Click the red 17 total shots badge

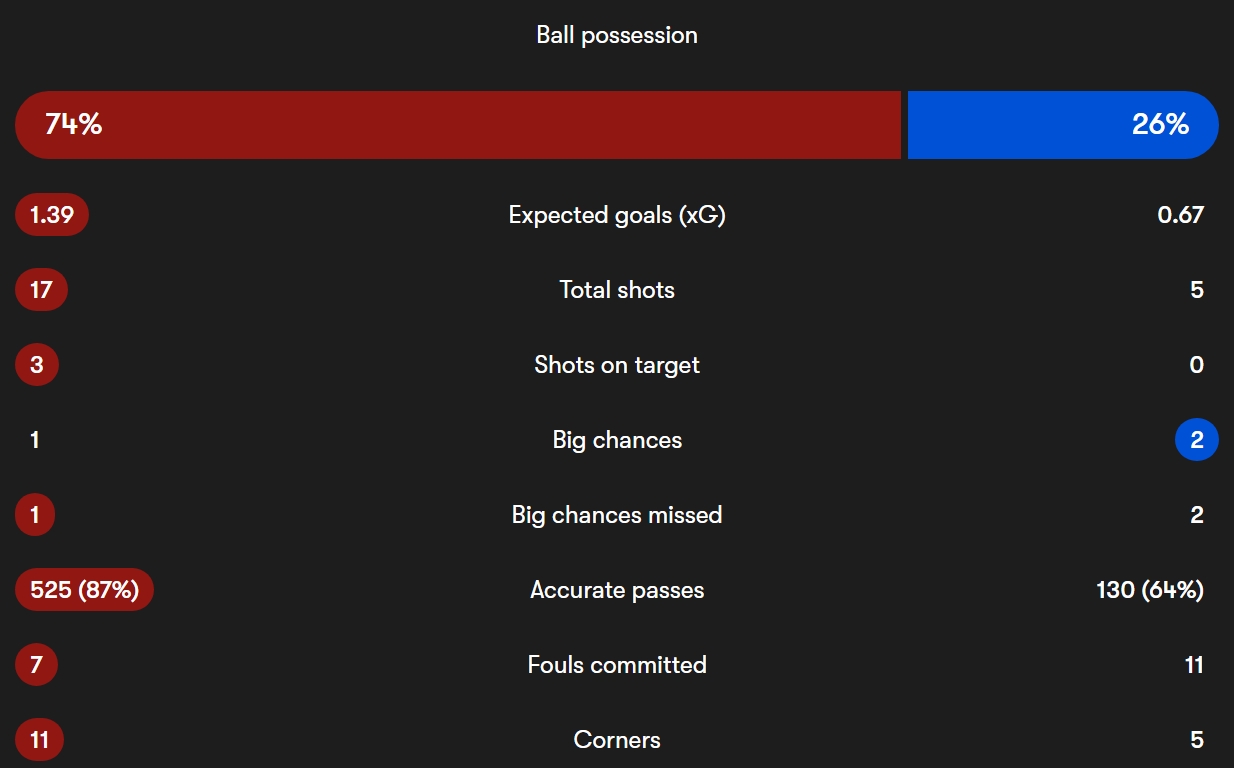[41, 290]
